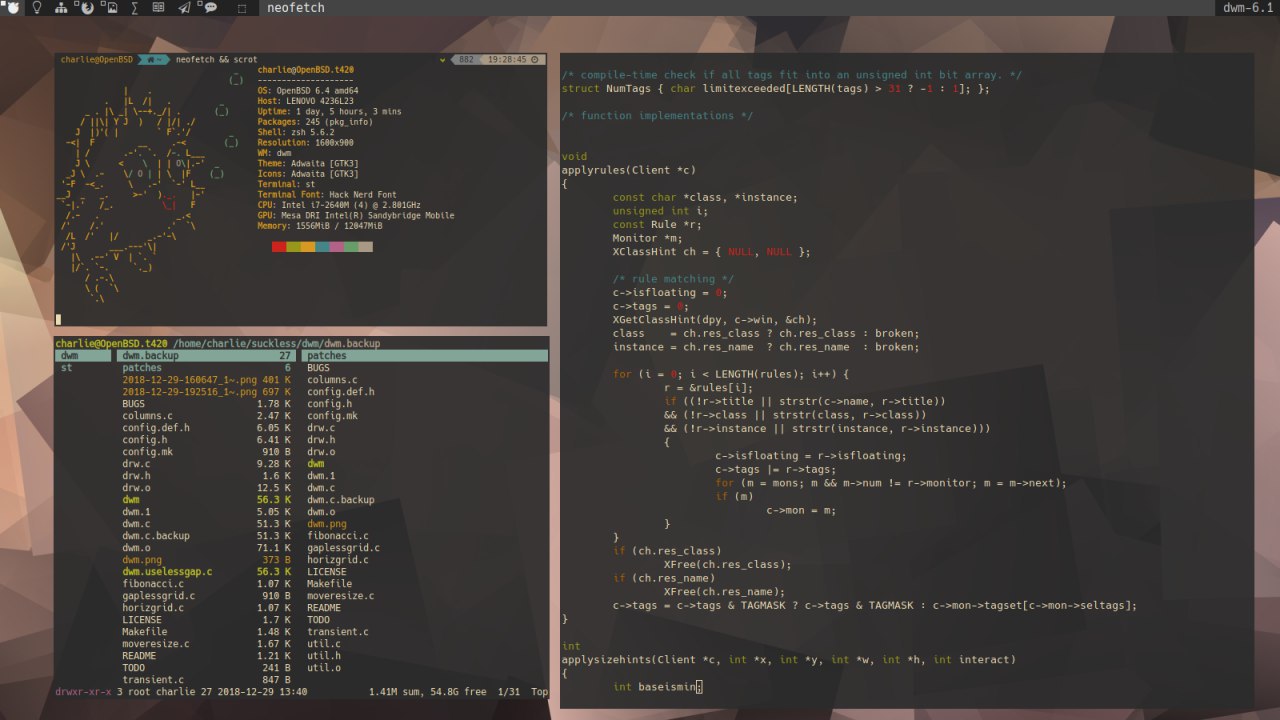Select dwm.c.backup in ranger preview column

(341, 500)
